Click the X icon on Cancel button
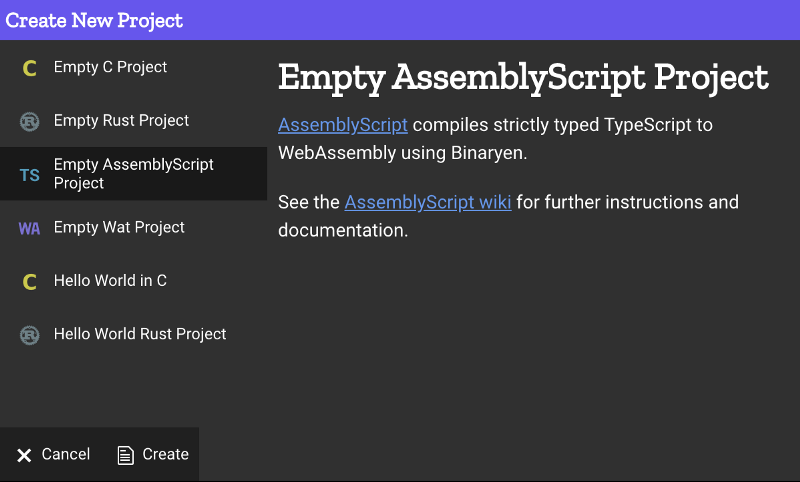 click(x=24, y=455)
